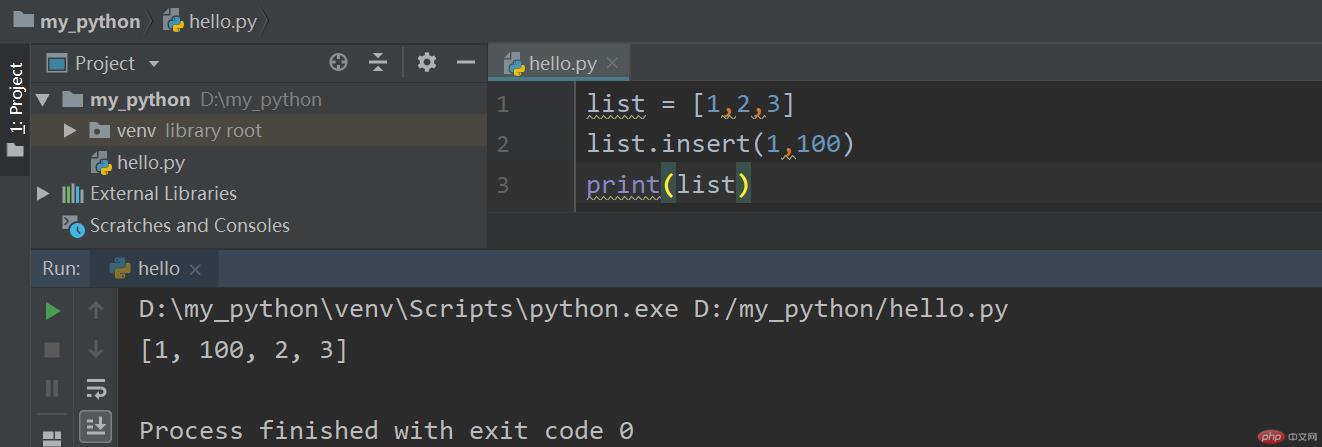Open Project panel settings gear
1322x447 pixels.
427,63
